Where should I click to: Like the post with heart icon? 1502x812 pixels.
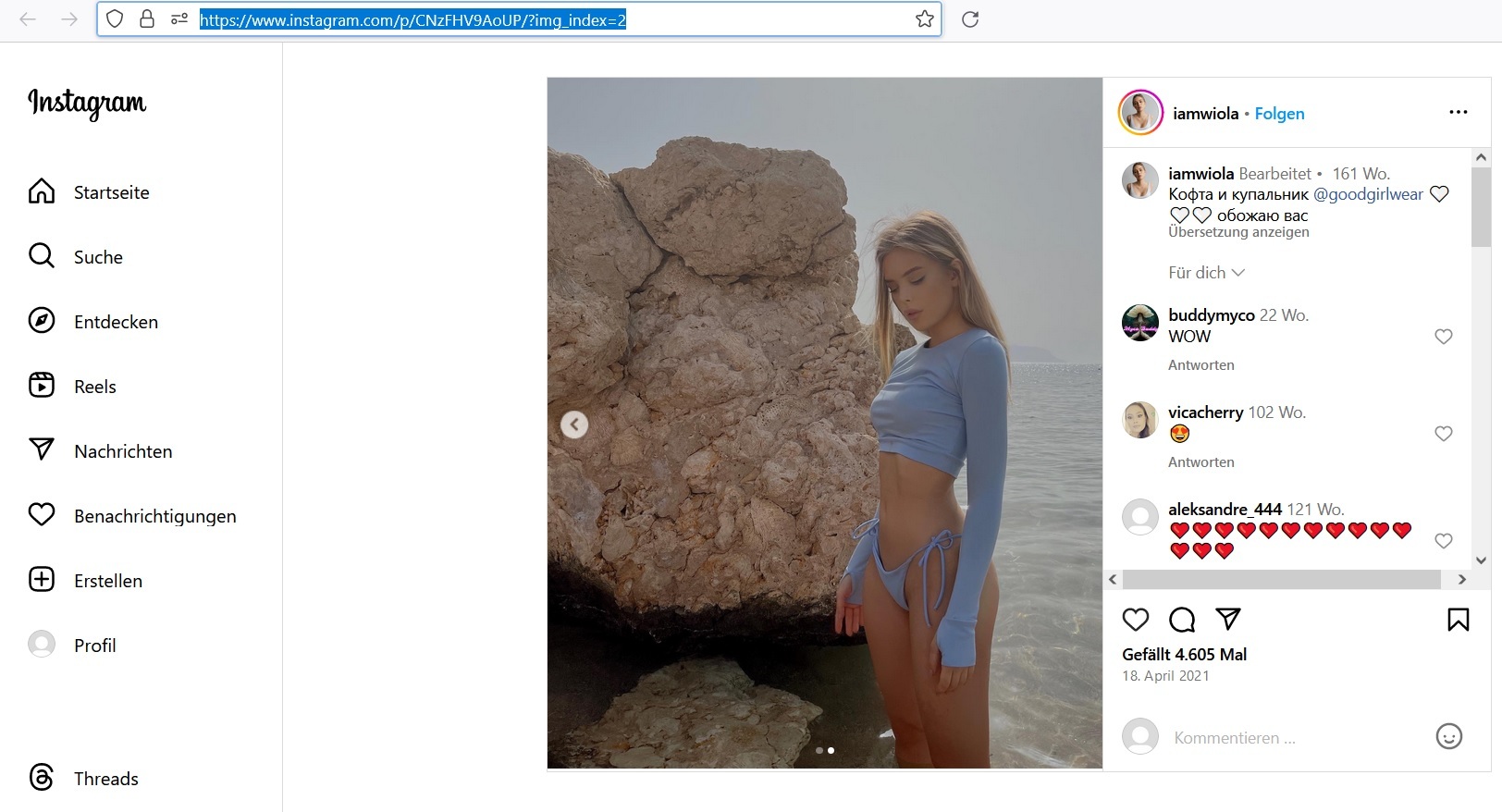1136,620
